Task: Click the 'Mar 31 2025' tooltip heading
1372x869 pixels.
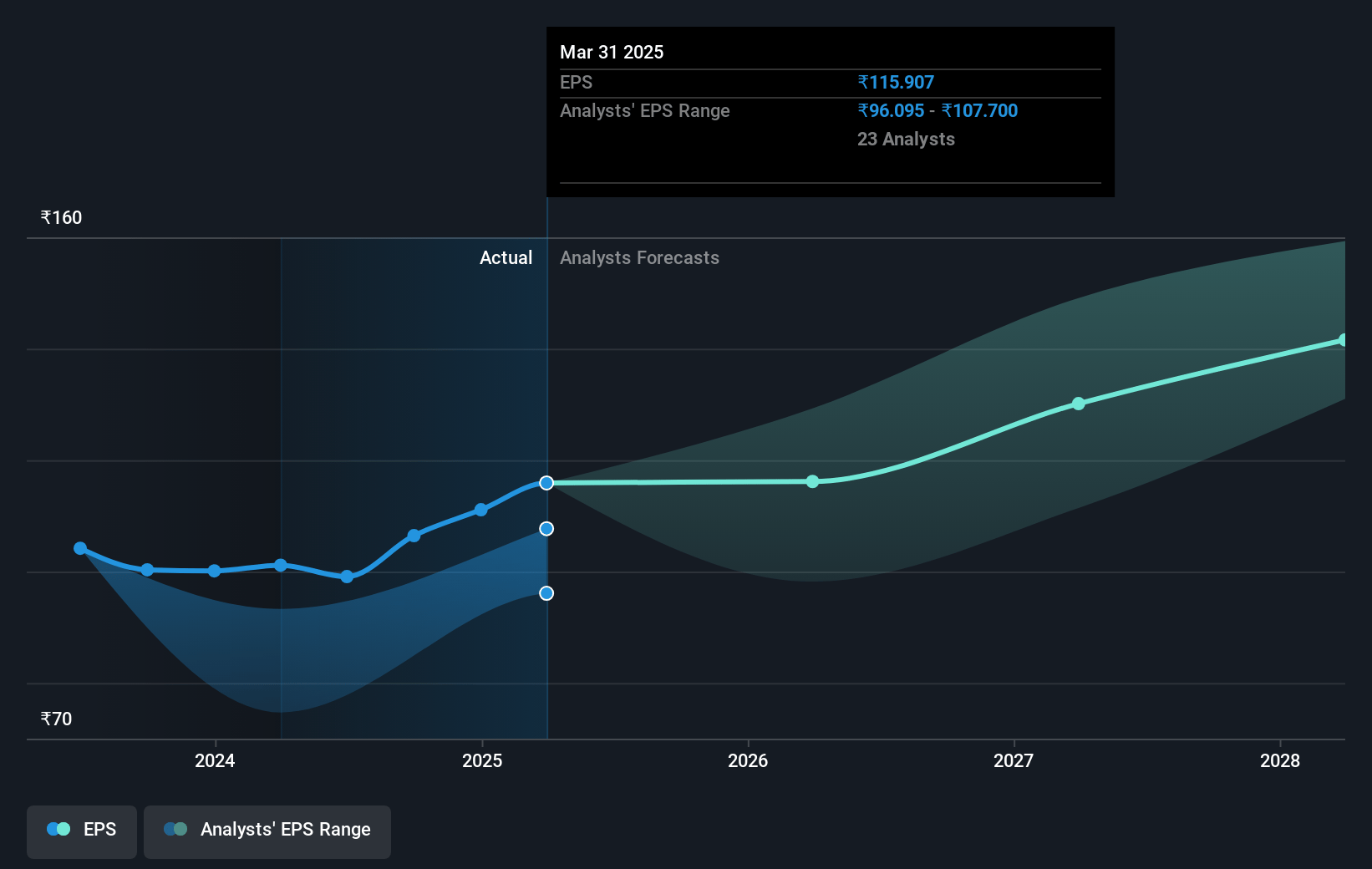Action: click(x=612, y=52)
